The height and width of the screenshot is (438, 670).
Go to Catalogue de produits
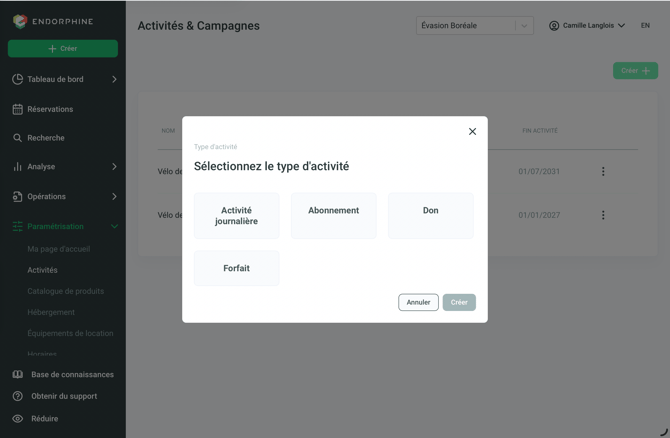[65, 291]
